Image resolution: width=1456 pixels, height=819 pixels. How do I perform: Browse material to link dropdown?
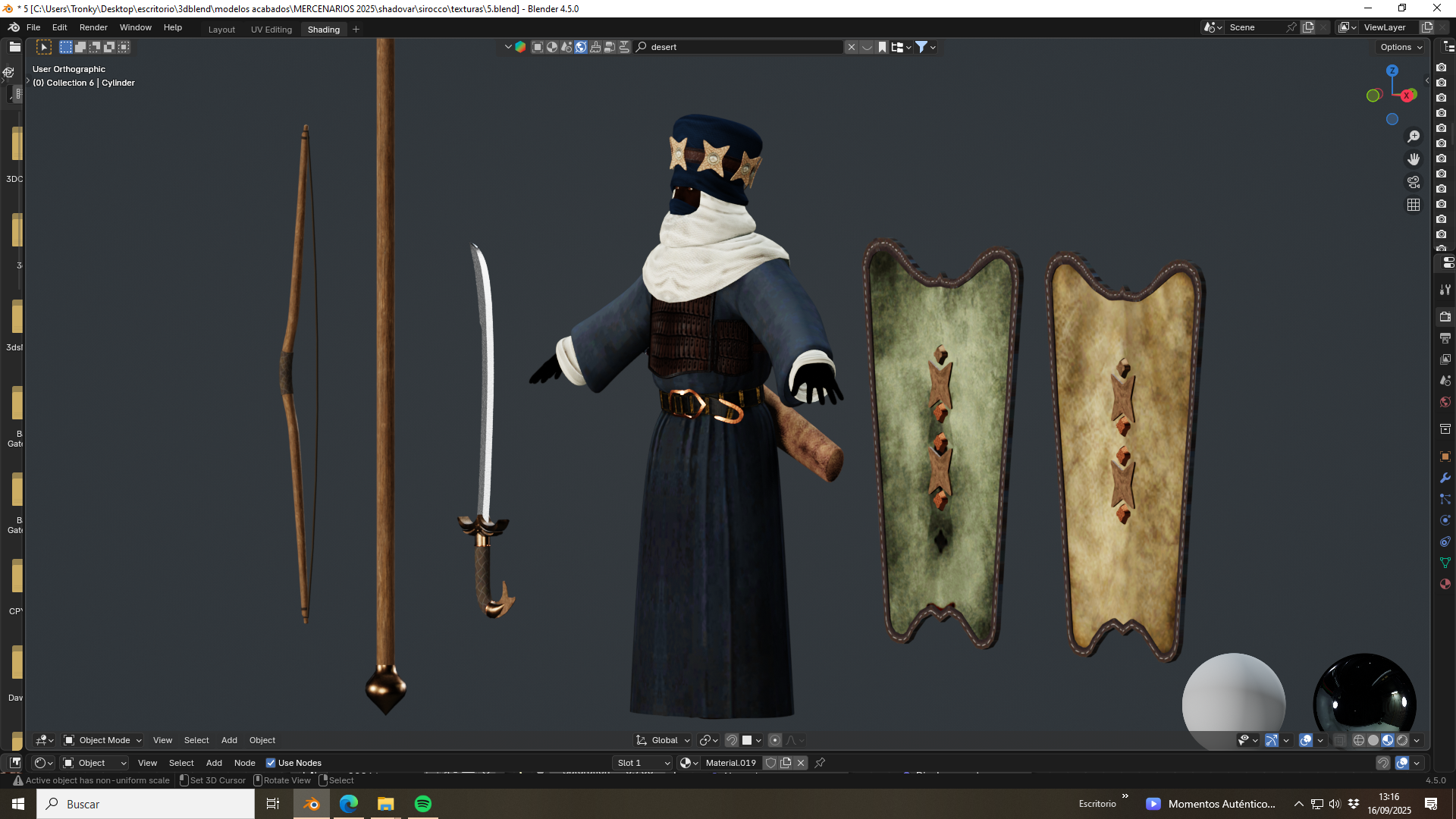pos(689,763)
